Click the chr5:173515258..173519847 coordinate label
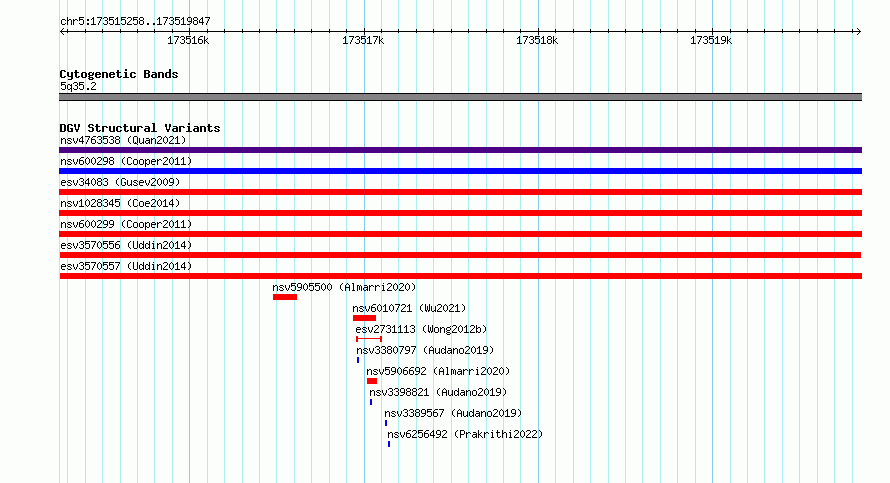 pyautogui.click(x=135, y=21)
